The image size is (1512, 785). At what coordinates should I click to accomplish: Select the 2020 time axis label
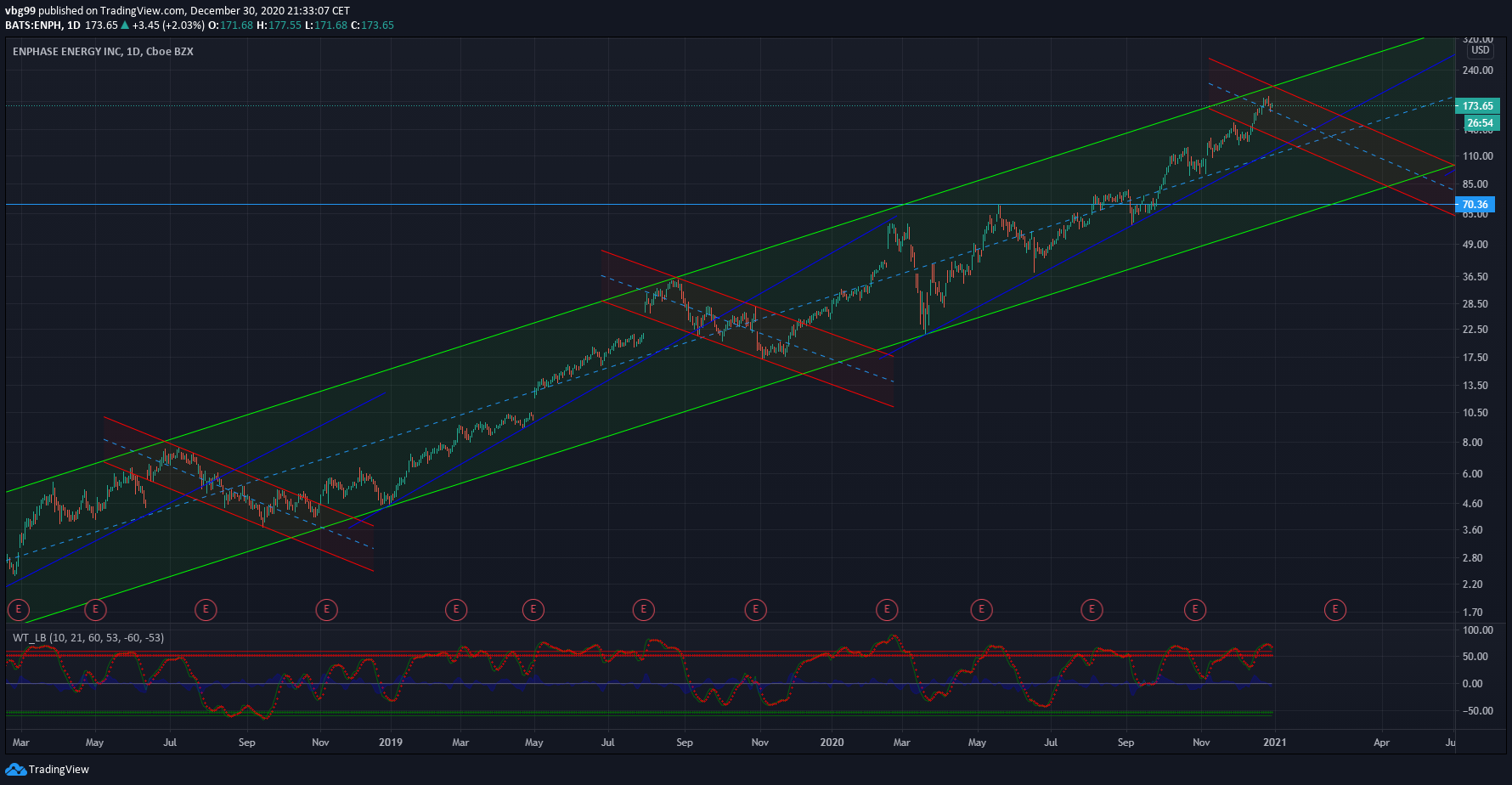click(x=832, y=743)
